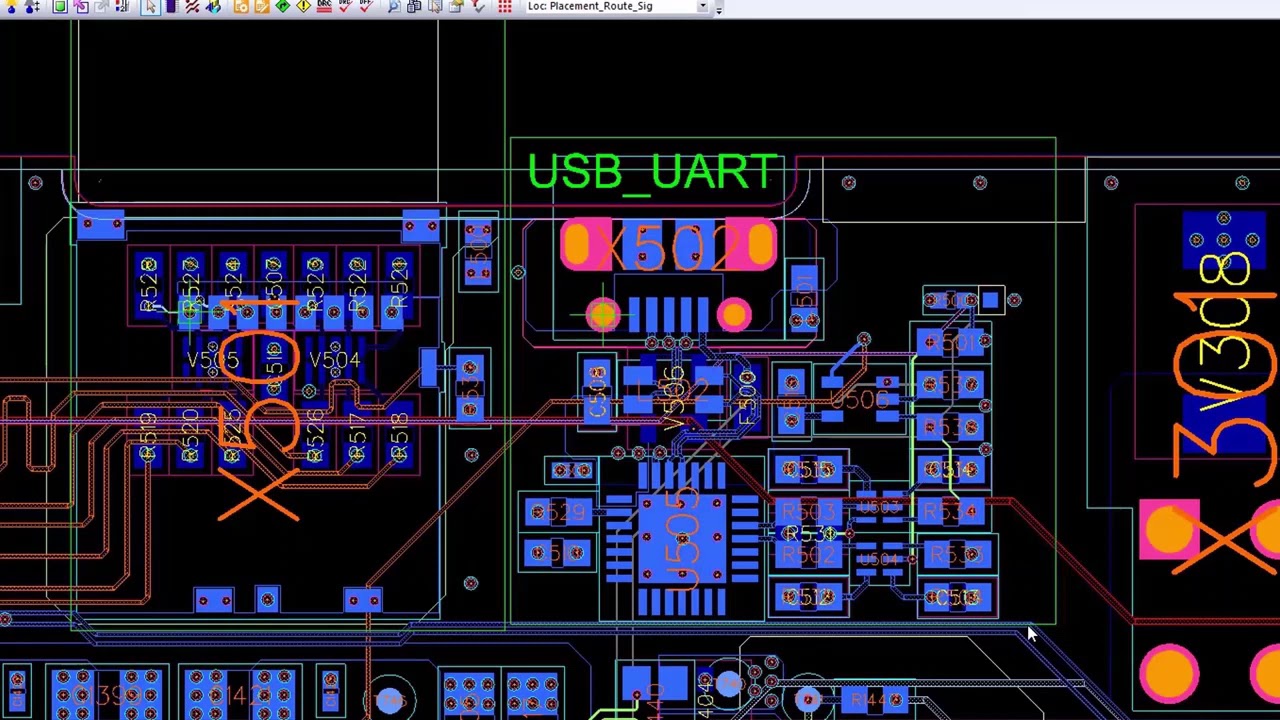Screen dimensions: 1280x720
Task: Click the yellow warning diamond icon
Action: click(304, 6)
